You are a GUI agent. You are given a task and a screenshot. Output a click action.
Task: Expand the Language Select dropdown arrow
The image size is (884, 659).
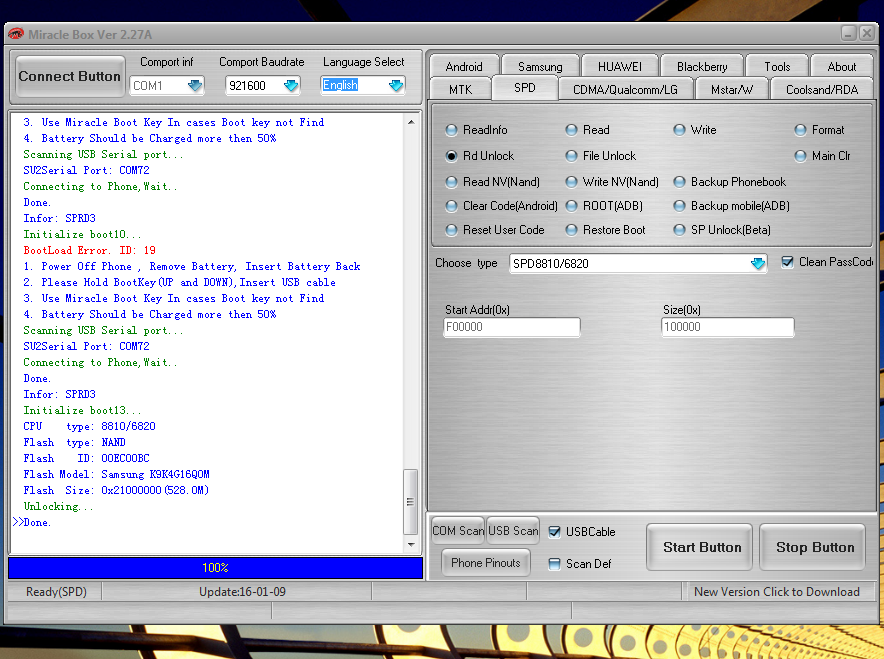pos(396,85)
